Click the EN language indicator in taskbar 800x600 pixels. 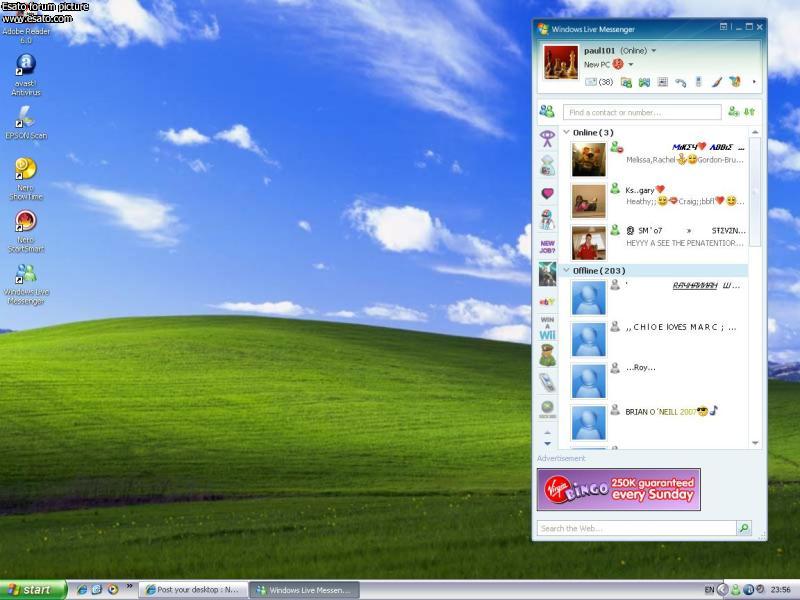click(x=709, y=590)
